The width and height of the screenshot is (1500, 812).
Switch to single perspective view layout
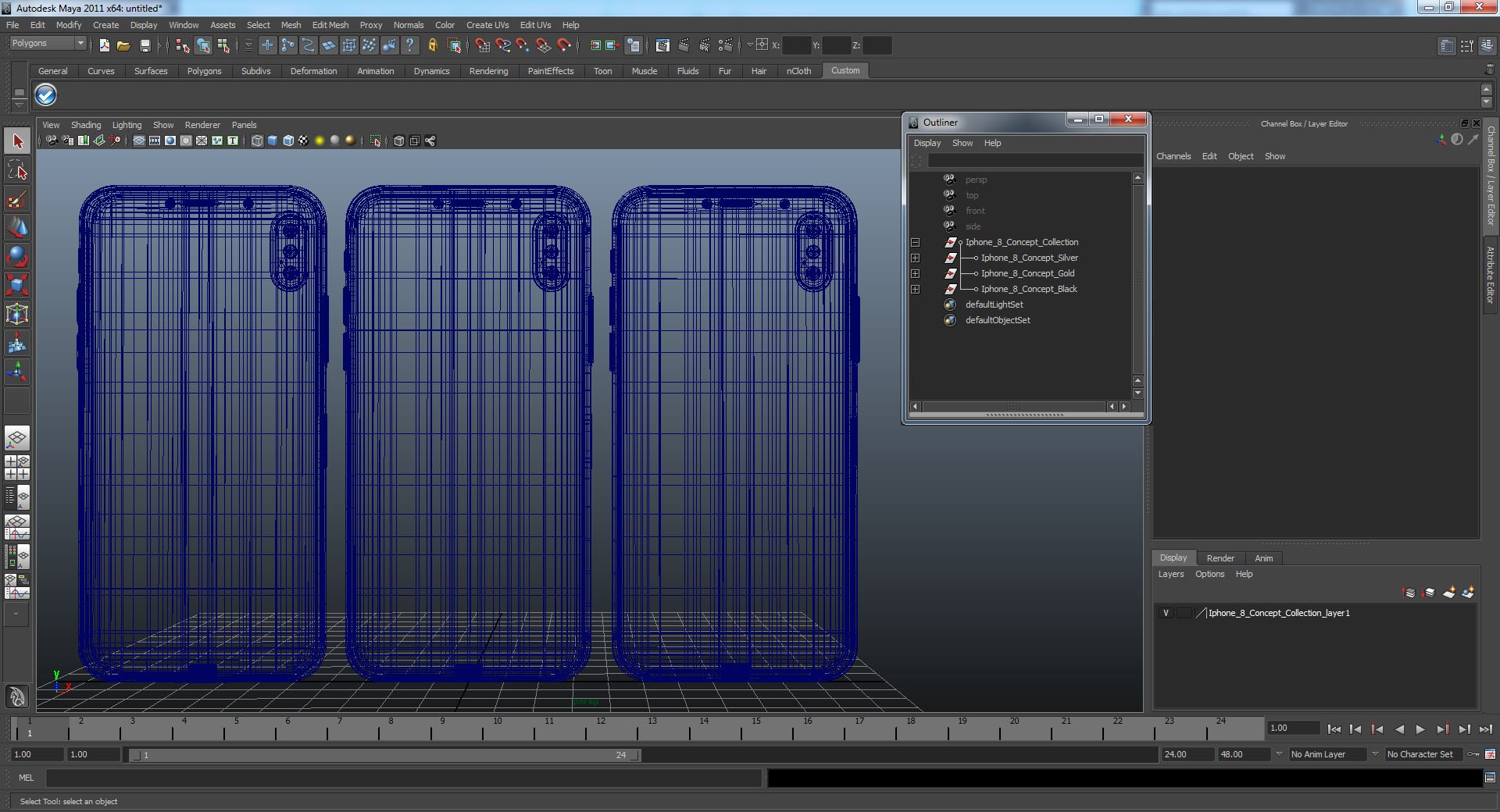point(17,438)
